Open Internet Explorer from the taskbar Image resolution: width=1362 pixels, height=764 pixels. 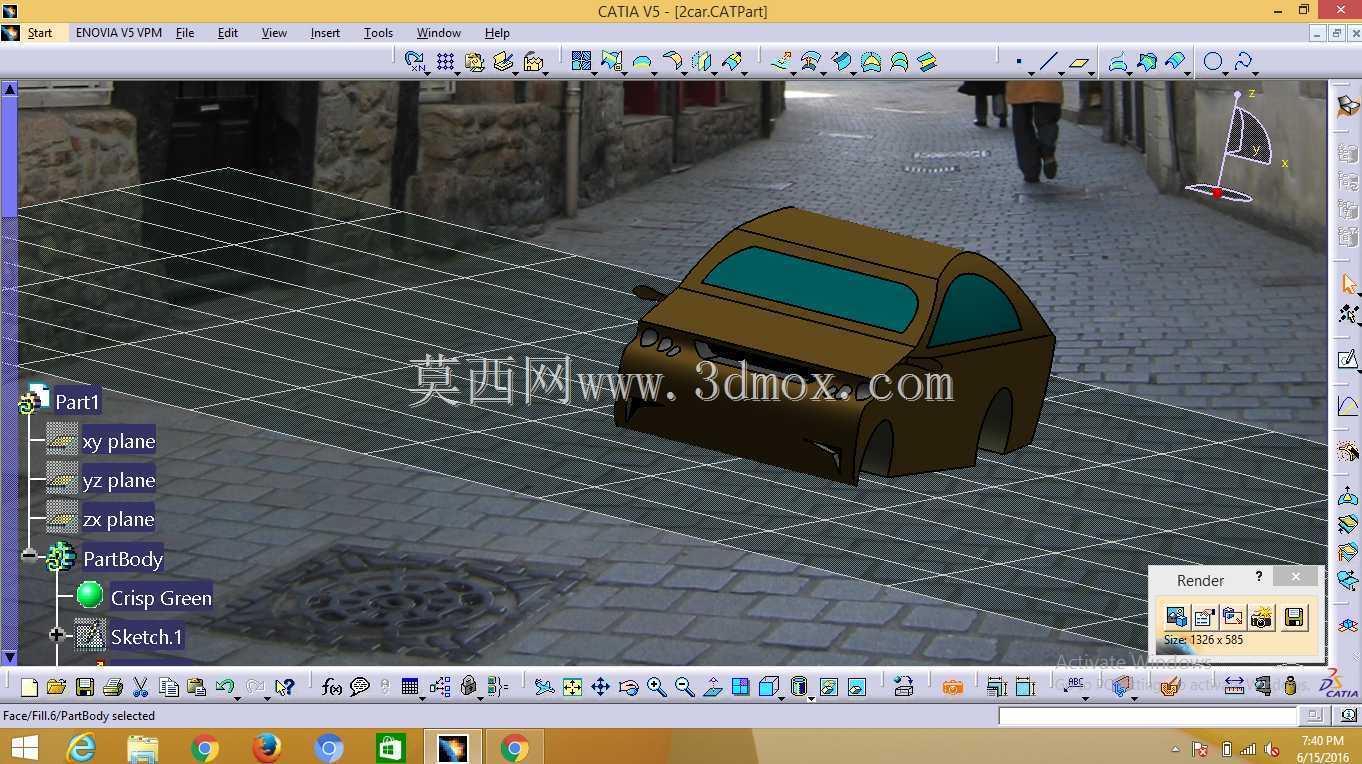click(x=81, y=747)
